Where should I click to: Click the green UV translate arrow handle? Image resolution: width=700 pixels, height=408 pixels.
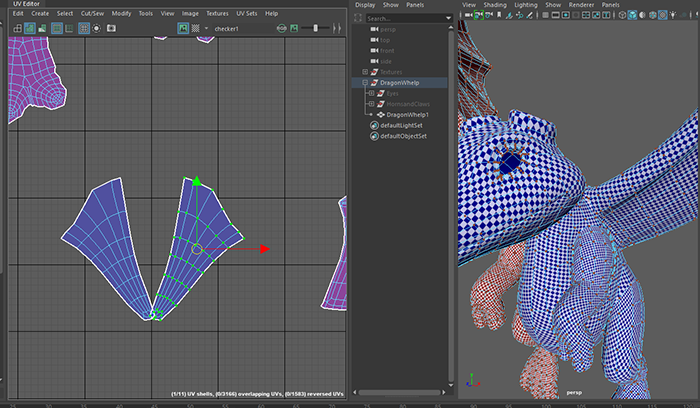[x=197, y=181]
